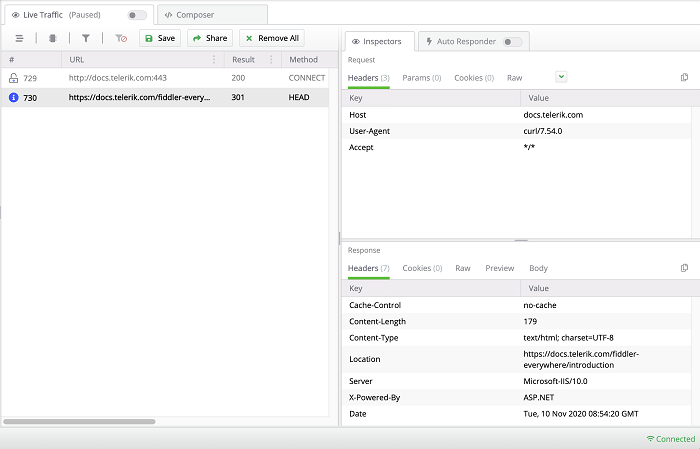
Task: Click the ASP.NET value
Action: [x=538, y=397]
